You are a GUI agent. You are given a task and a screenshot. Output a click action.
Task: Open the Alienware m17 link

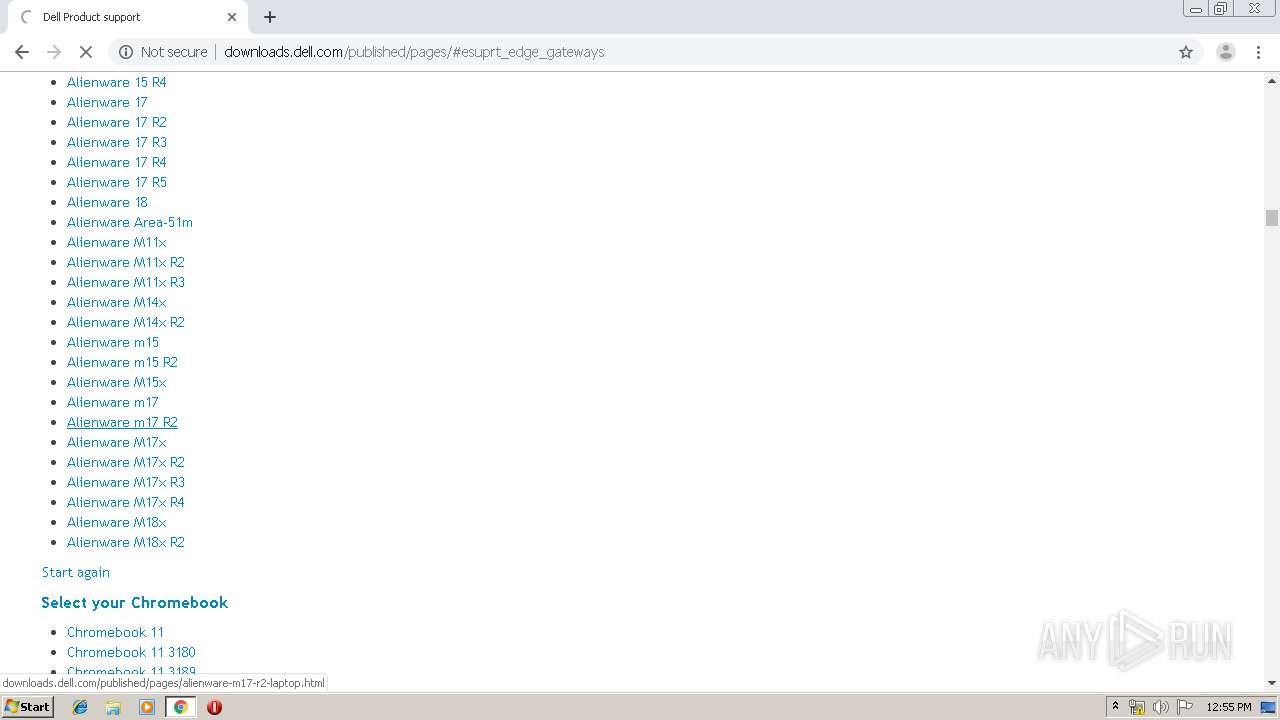coord(113,402)
